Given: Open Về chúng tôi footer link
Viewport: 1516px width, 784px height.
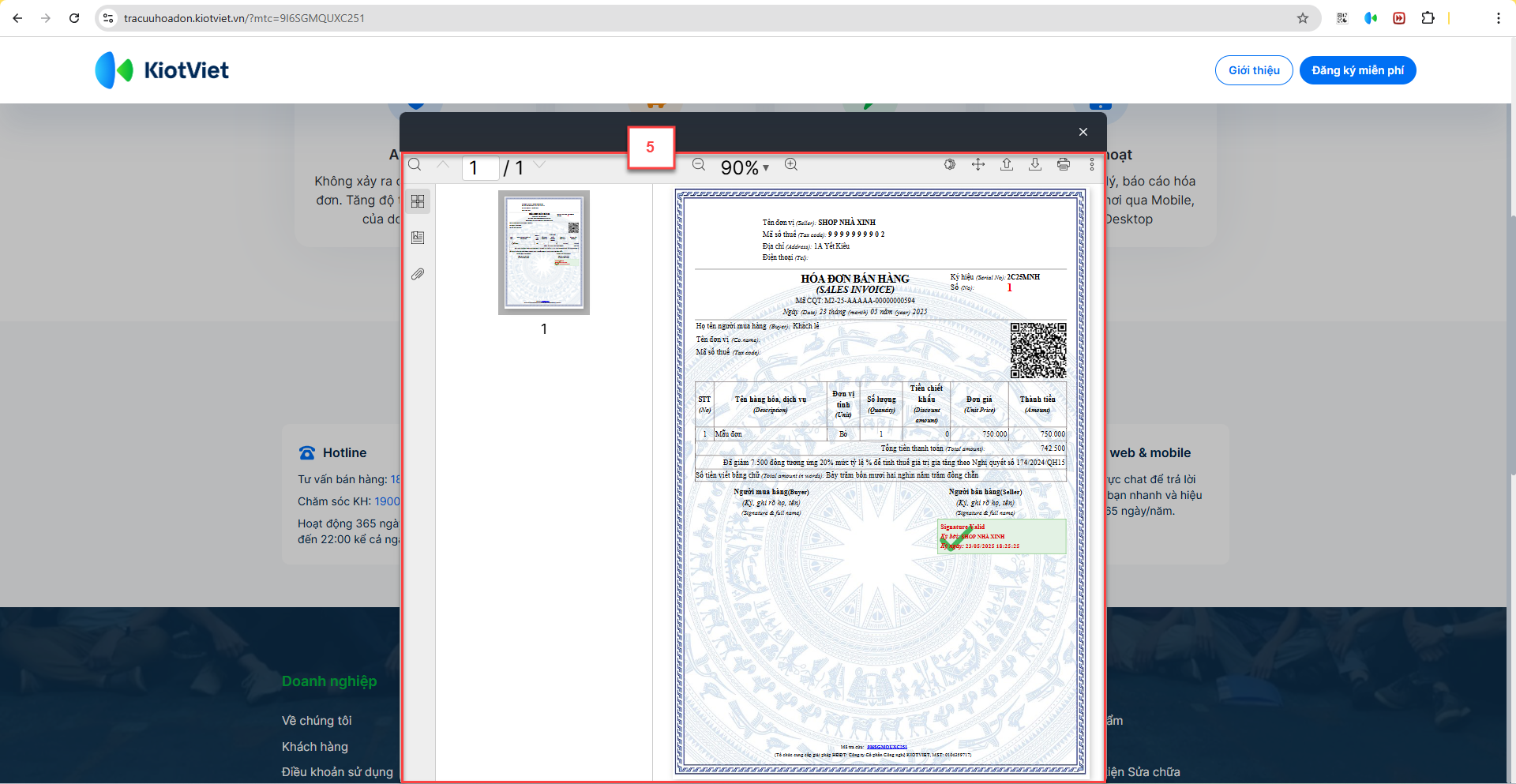Looking at the screenshot, I should tap(317, 721).
